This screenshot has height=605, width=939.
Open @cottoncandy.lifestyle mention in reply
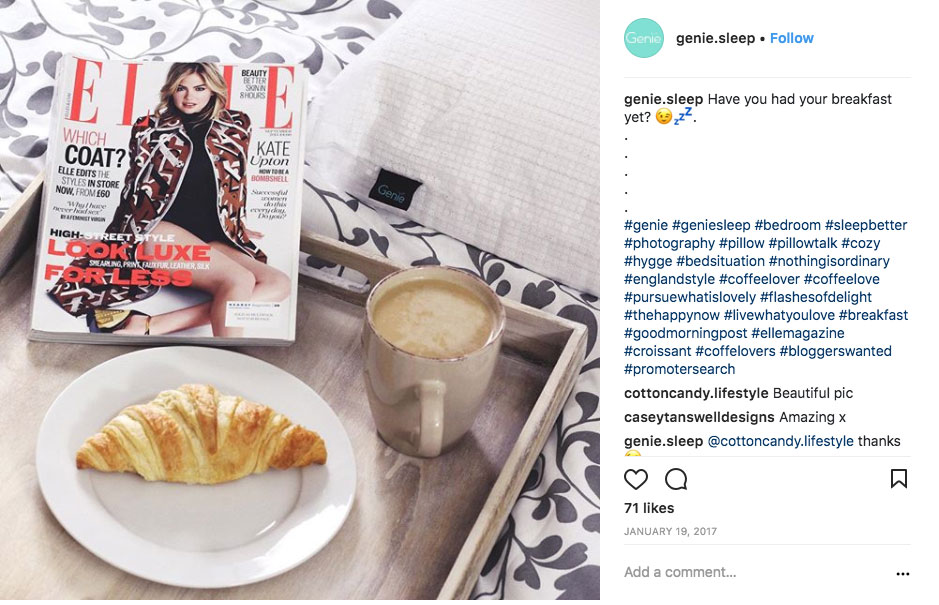780,441
